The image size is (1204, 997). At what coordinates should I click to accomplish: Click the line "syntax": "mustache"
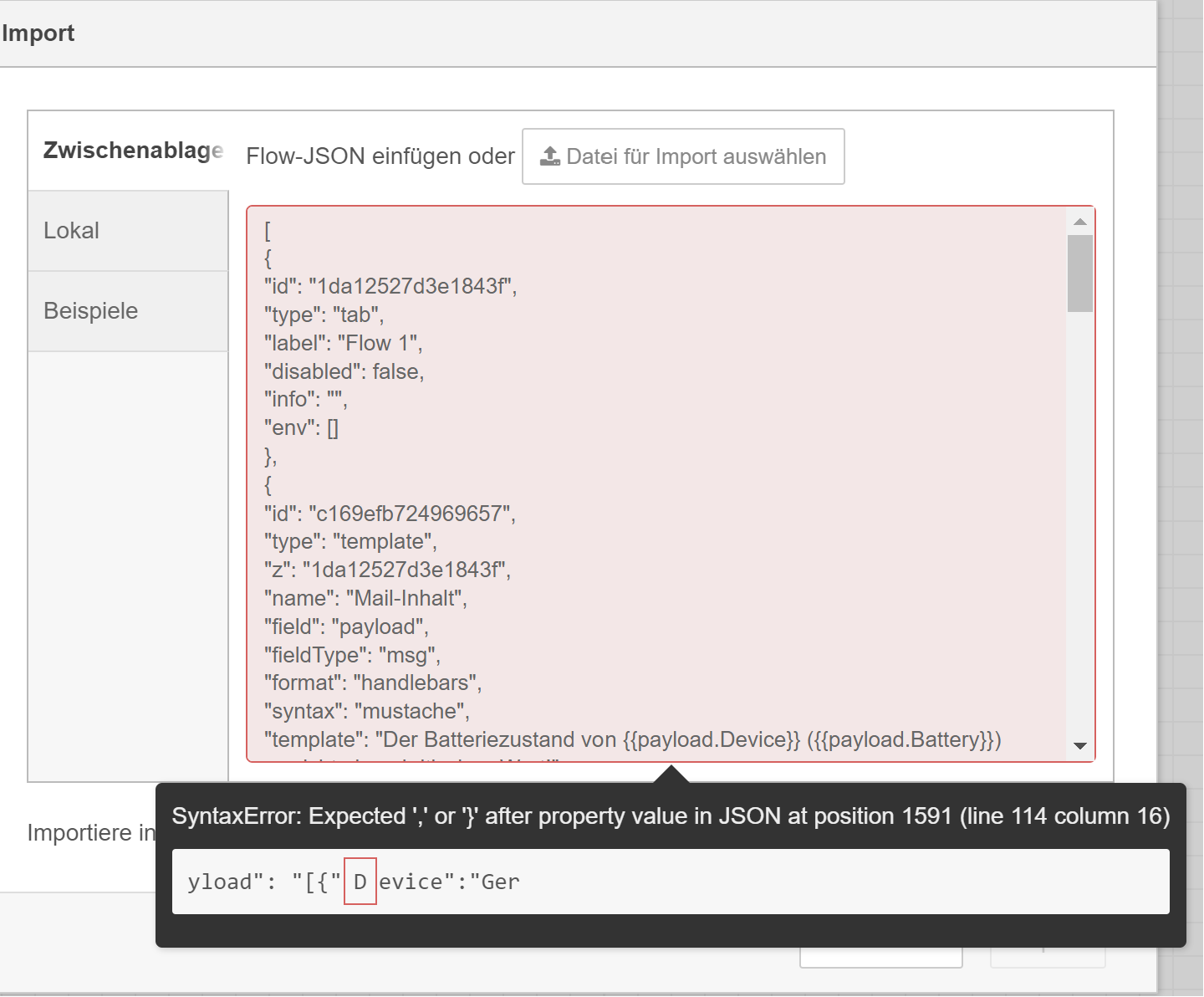(x=367, y=711)
